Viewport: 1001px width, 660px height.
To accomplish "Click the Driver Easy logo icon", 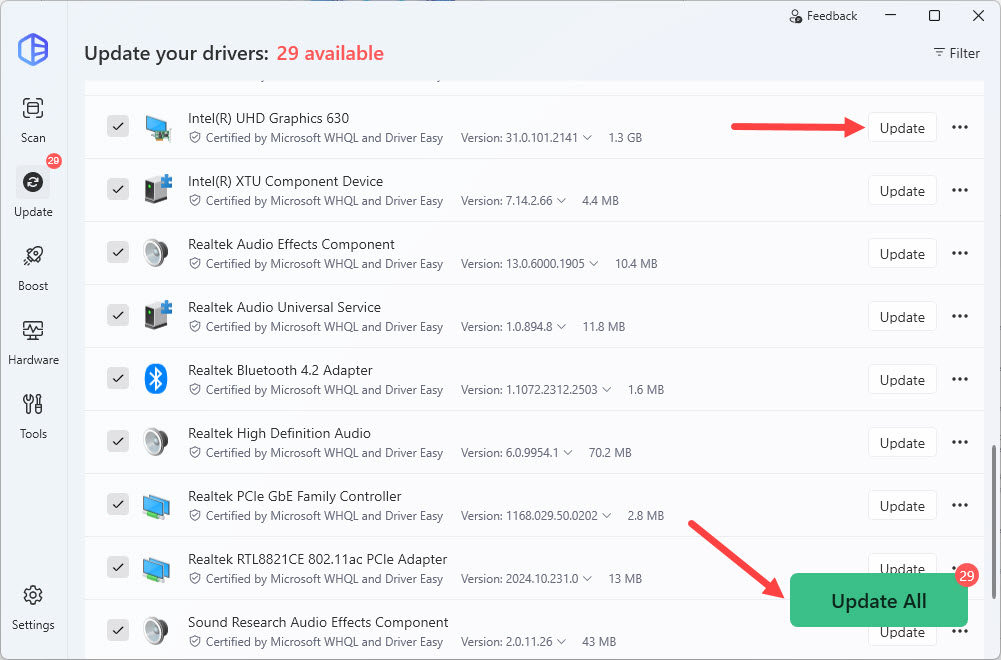I will 33,49.
